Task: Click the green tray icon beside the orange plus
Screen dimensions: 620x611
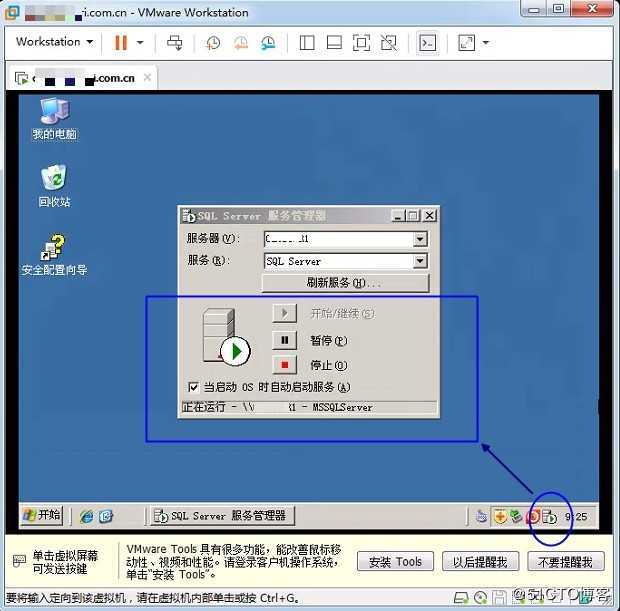Action: (x=516, y=516)
